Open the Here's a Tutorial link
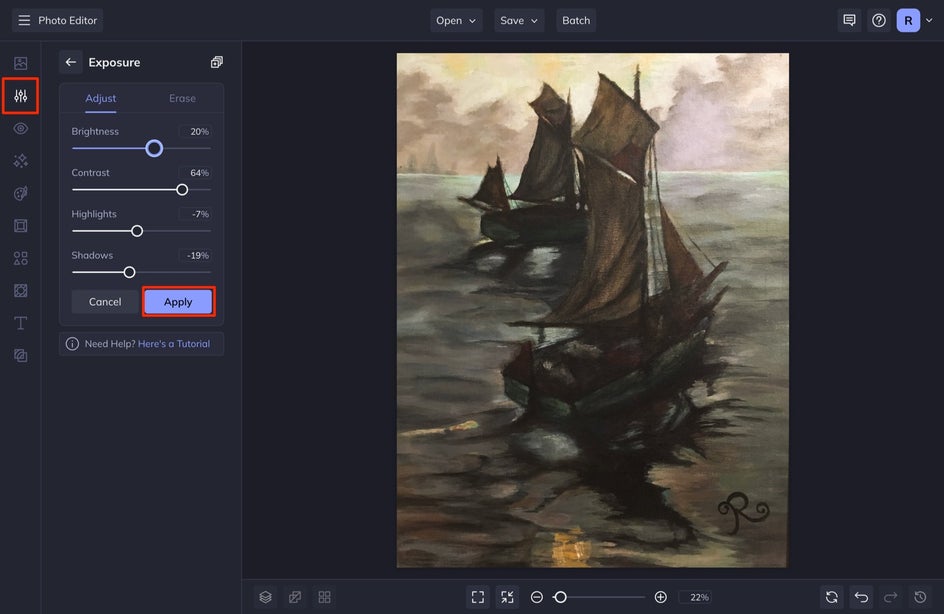Image resolution: width=944 pixels, height=614 pixels. click(174, 344)
